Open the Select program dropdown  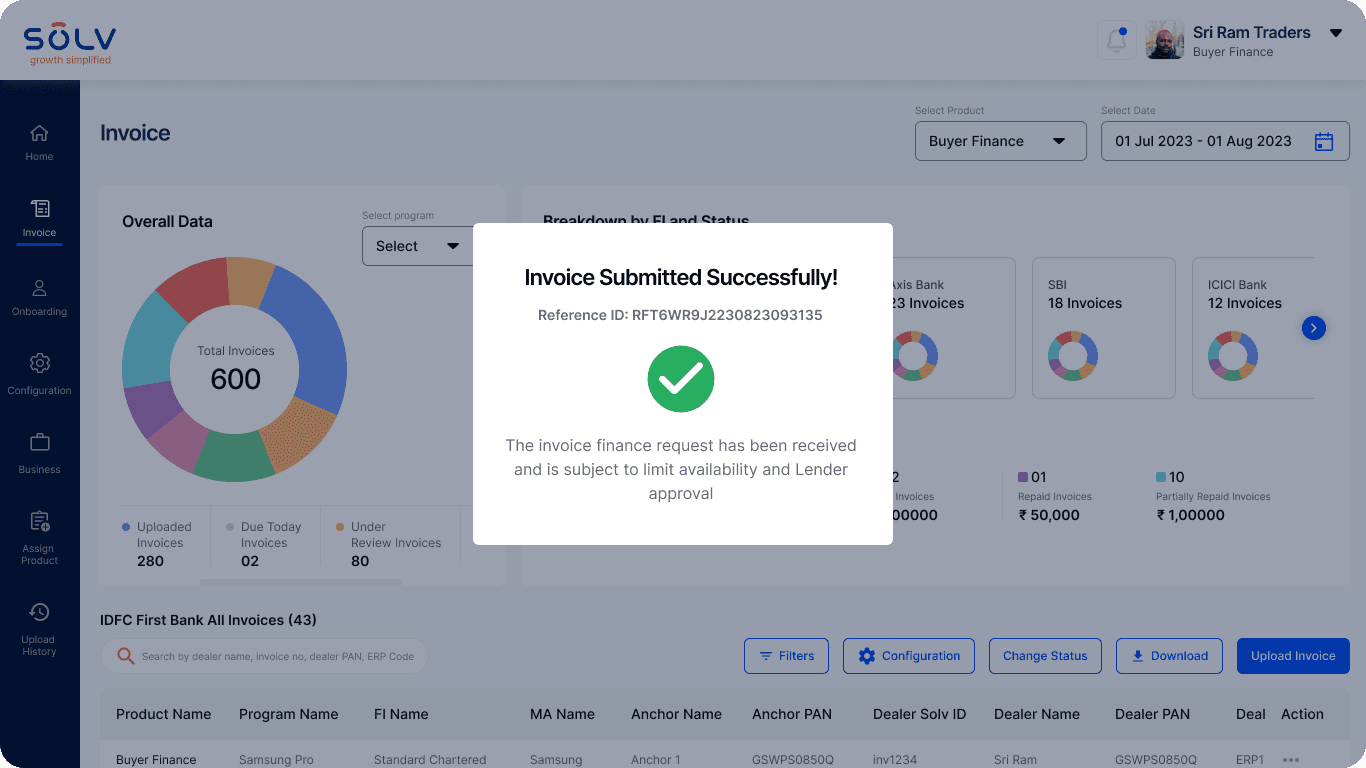click(417, 246)
